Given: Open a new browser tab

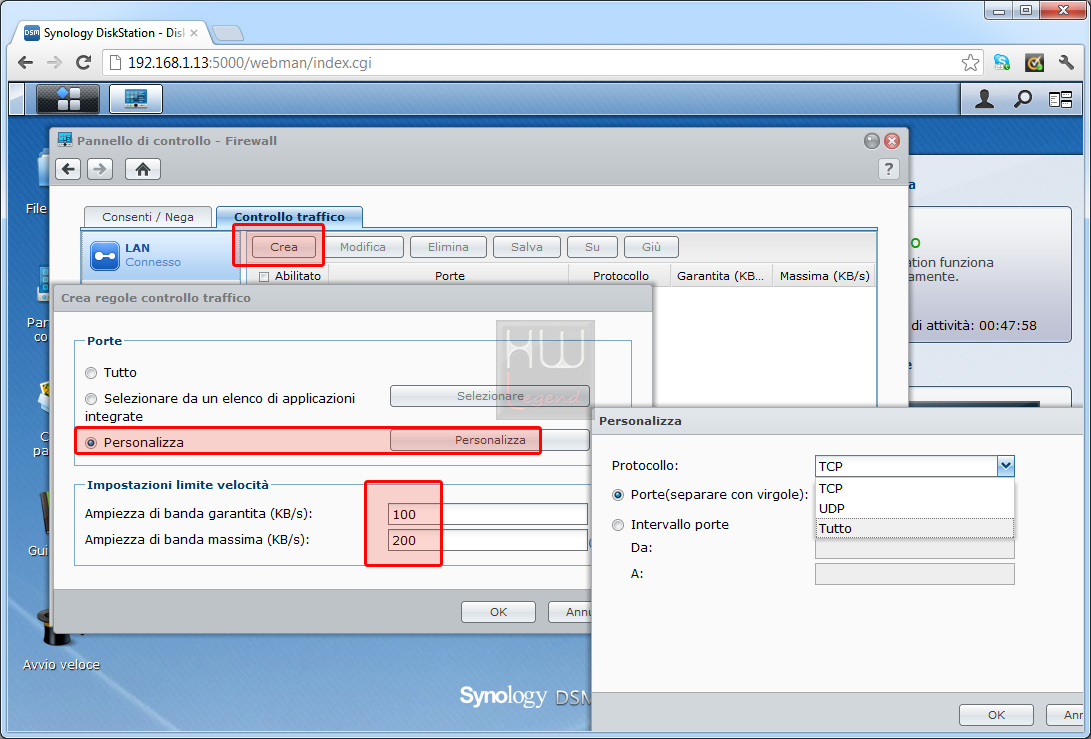Looking at the screenshot, I should click(227, 33).
